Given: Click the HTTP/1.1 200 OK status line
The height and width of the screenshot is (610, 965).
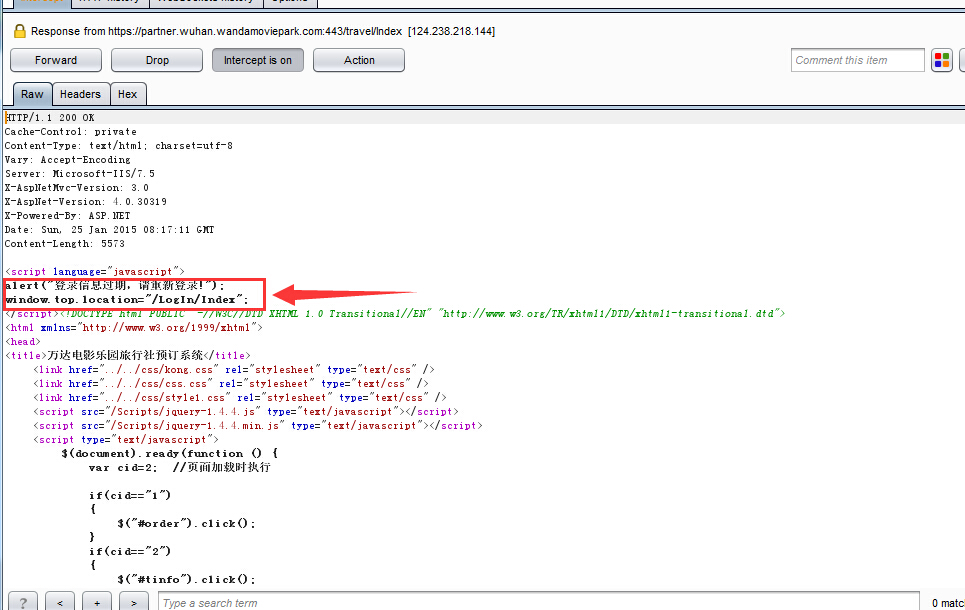Looking at the screenshot, I should (x=50, y=118).
